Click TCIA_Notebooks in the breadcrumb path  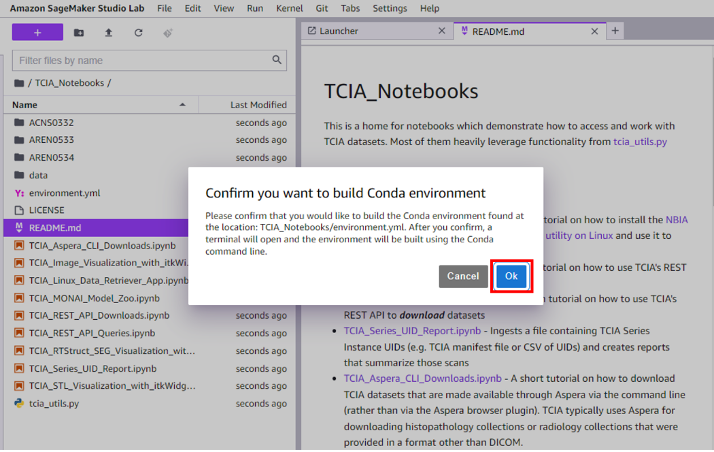tap(69, 83)
